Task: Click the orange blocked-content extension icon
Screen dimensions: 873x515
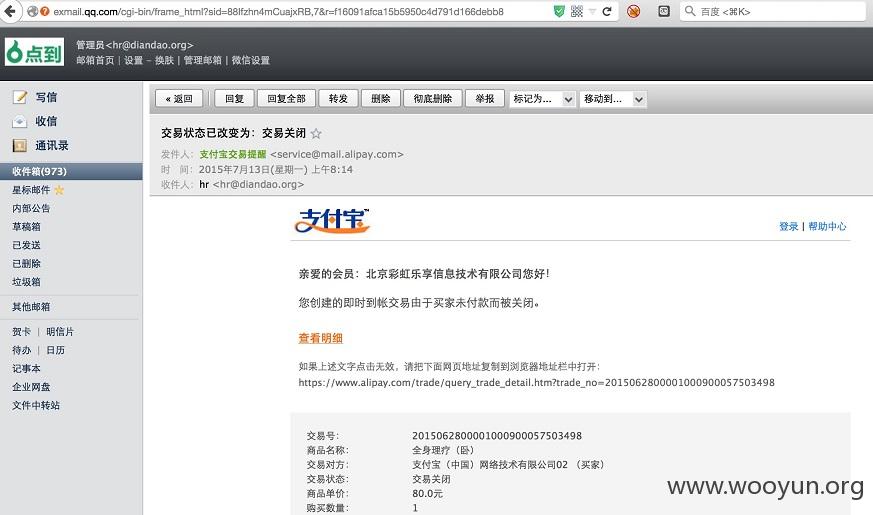Action: [633, 11]
